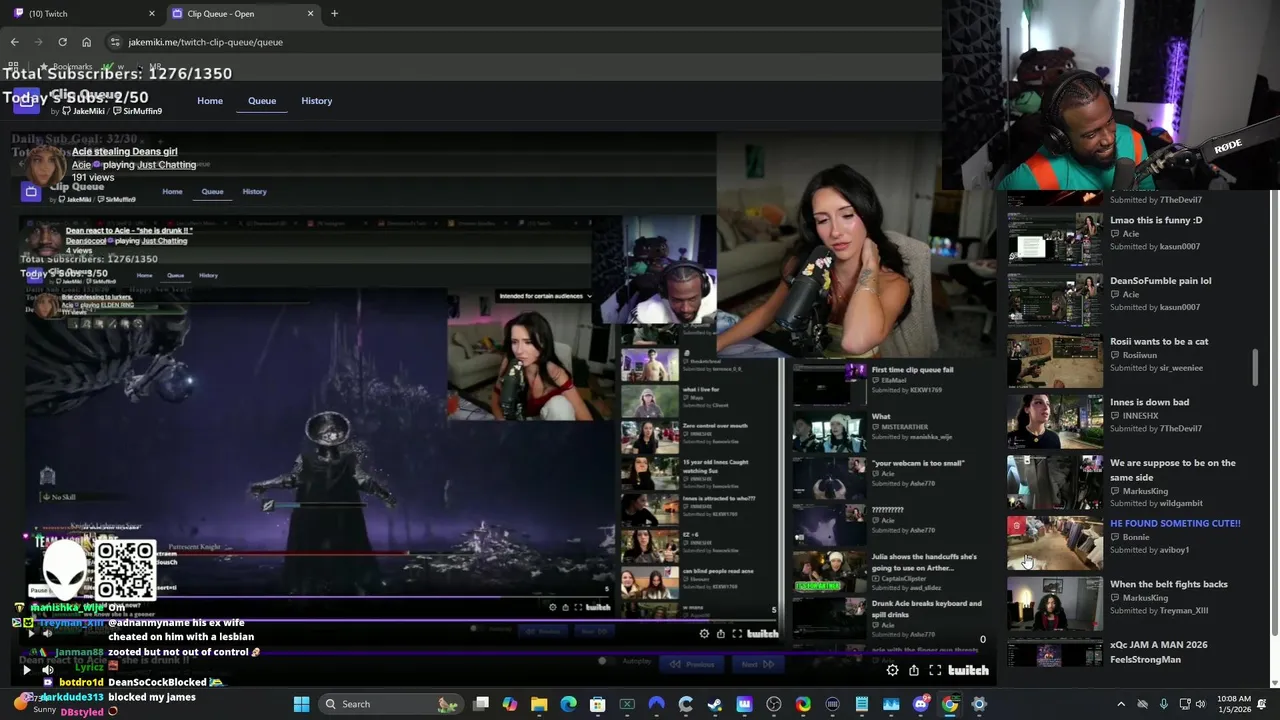Delete the HE FOUND SOMETING CUTE clip
Image resolution: width=1280 pixels, height=720 pixels.
click(1017, 526)
